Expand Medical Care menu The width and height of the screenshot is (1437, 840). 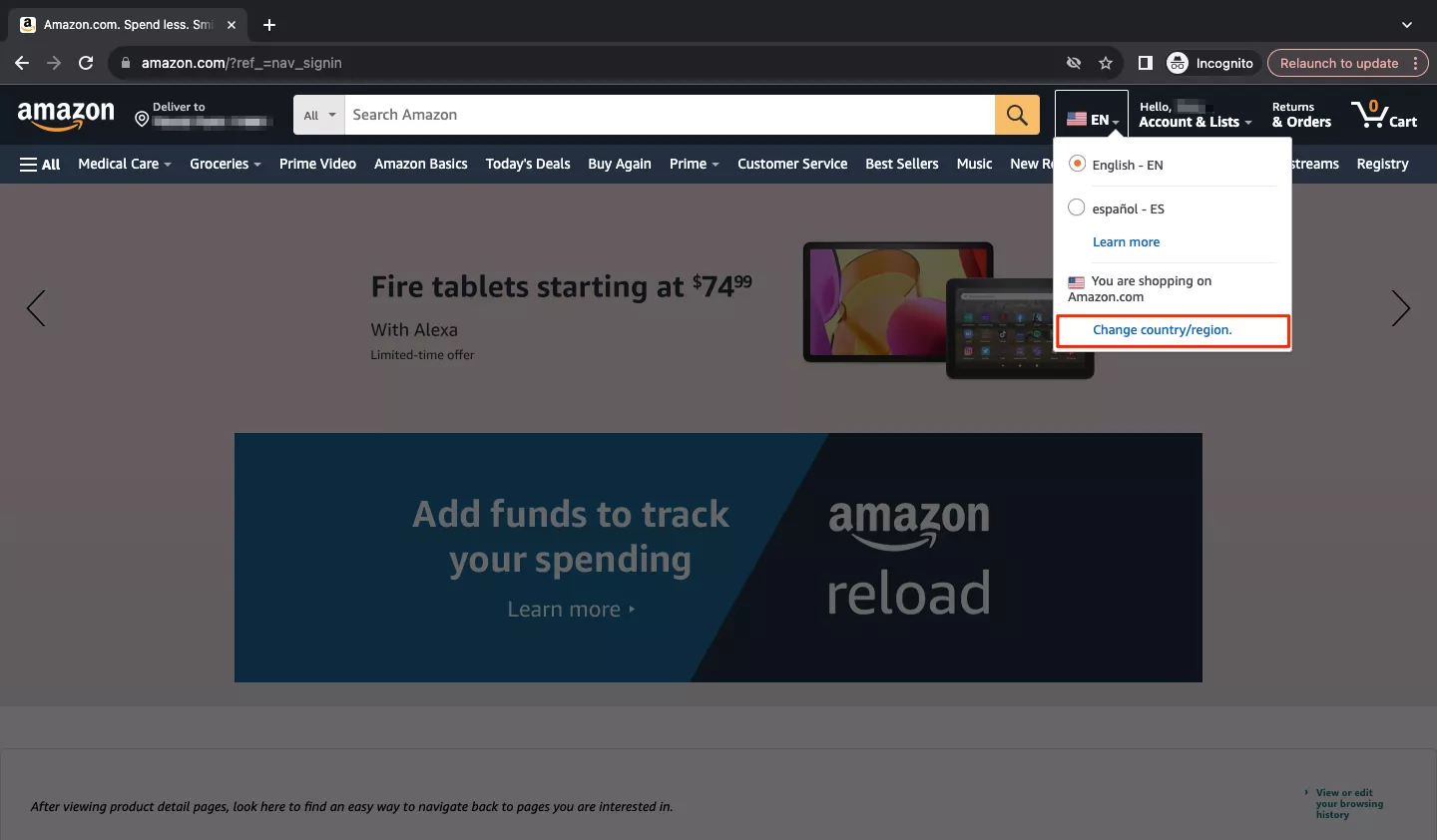tap(125, 164)
